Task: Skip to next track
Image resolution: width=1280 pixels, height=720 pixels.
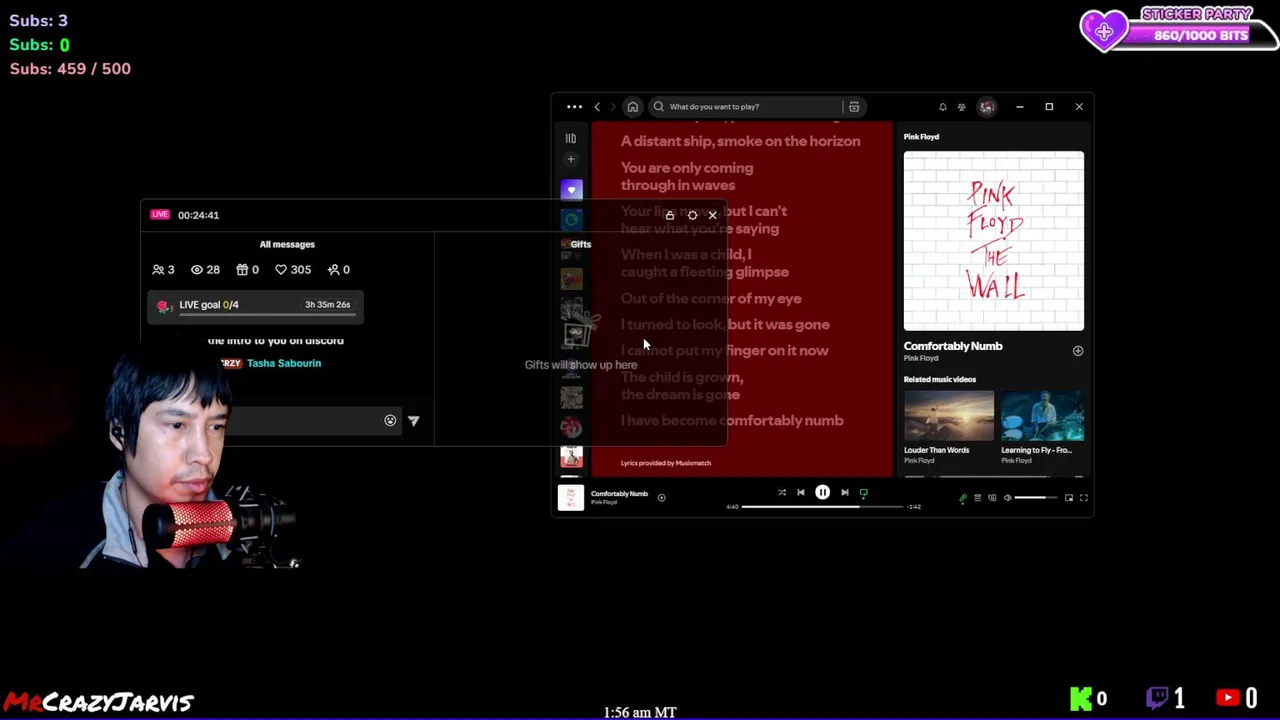Action: click(845, 492)
